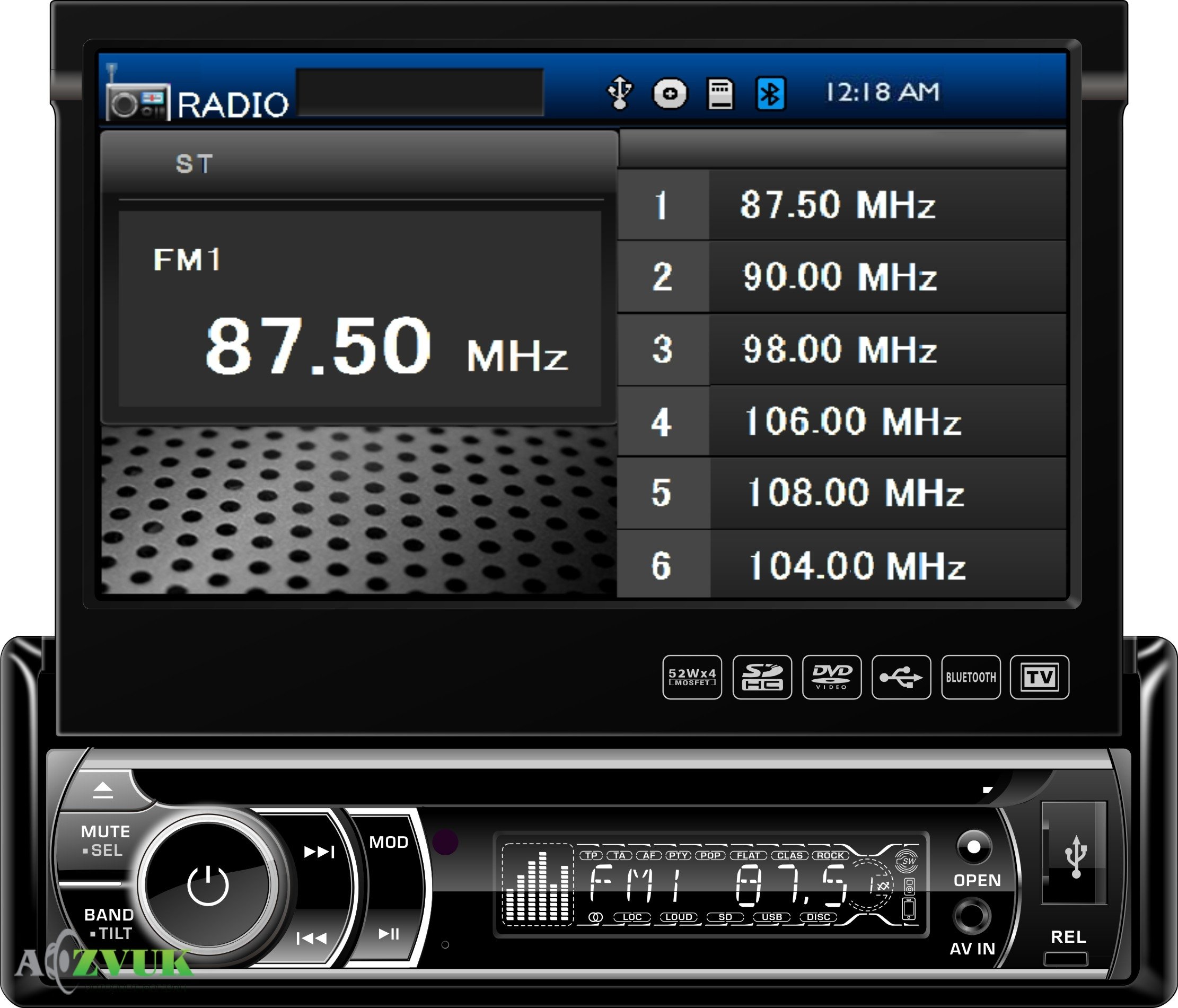Click the PTY indicator on the LCD
The image size is (1178, 1008).
[x=678, y=856]
